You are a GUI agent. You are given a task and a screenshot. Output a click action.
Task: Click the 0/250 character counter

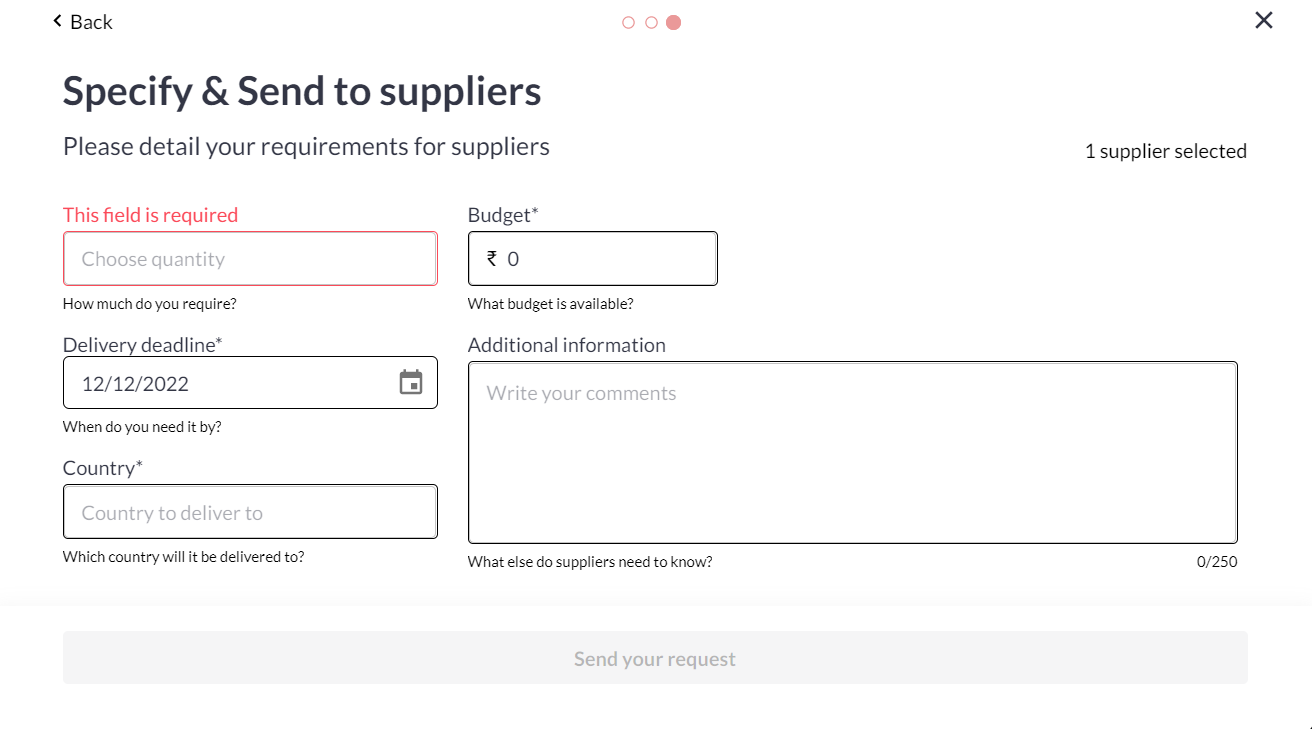[1216, 562]
